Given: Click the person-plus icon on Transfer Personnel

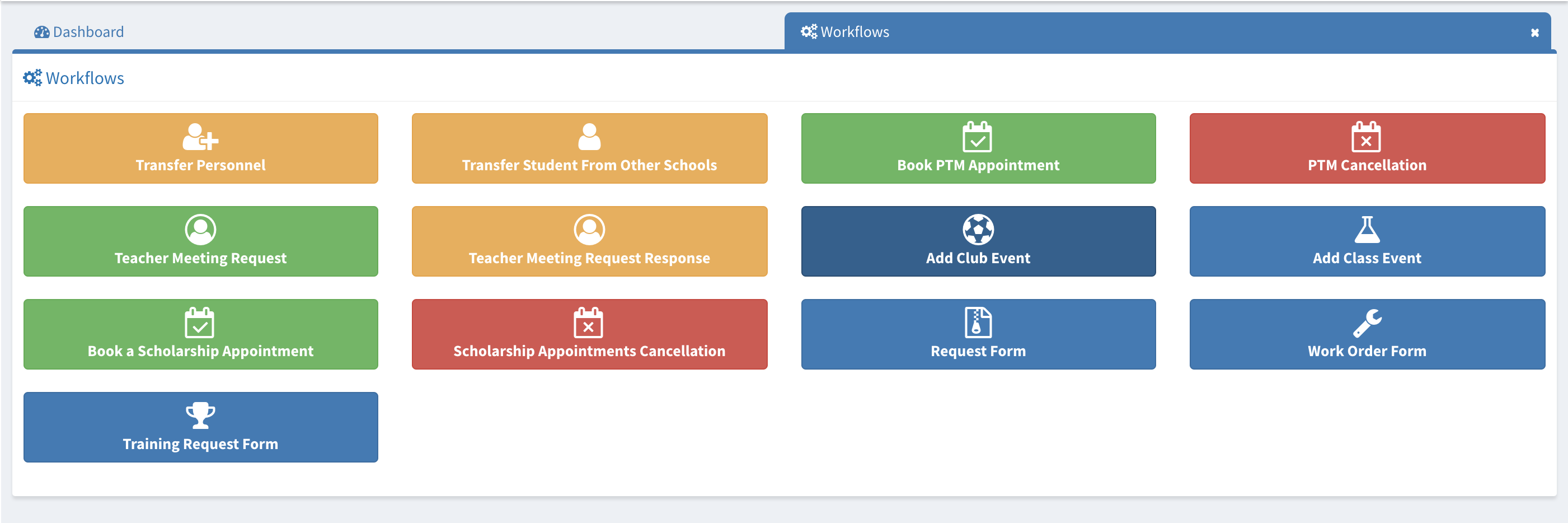Looking at the screenshot, I should pos(200,137).
